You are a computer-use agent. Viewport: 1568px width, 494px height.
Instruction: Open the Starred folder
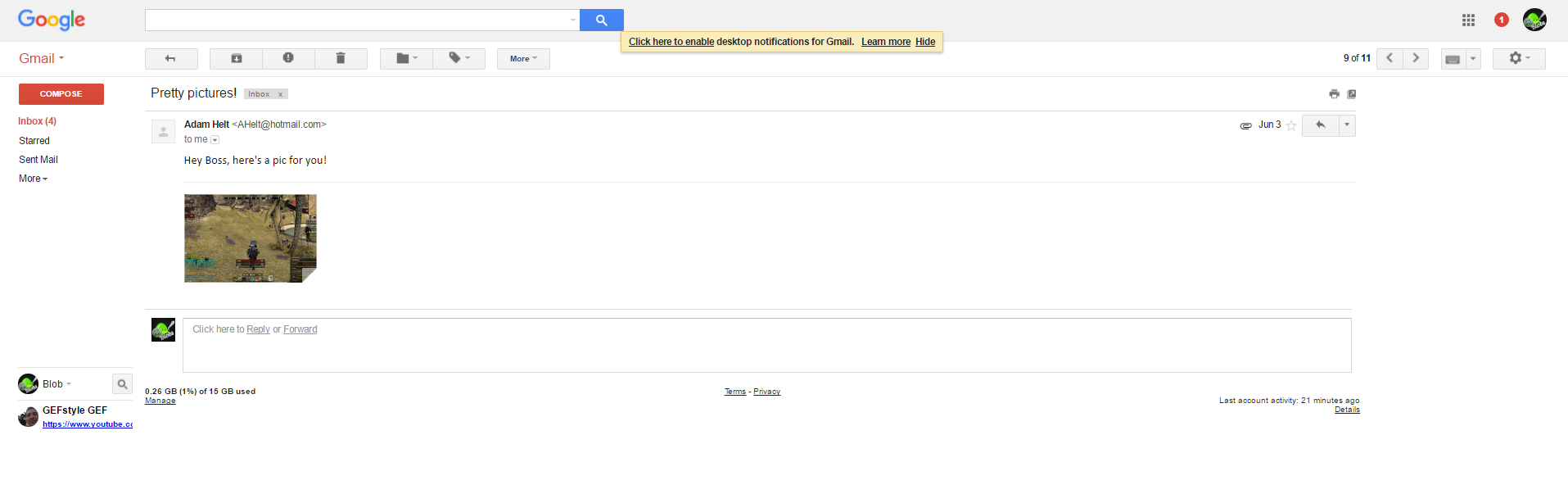point(34,141)
